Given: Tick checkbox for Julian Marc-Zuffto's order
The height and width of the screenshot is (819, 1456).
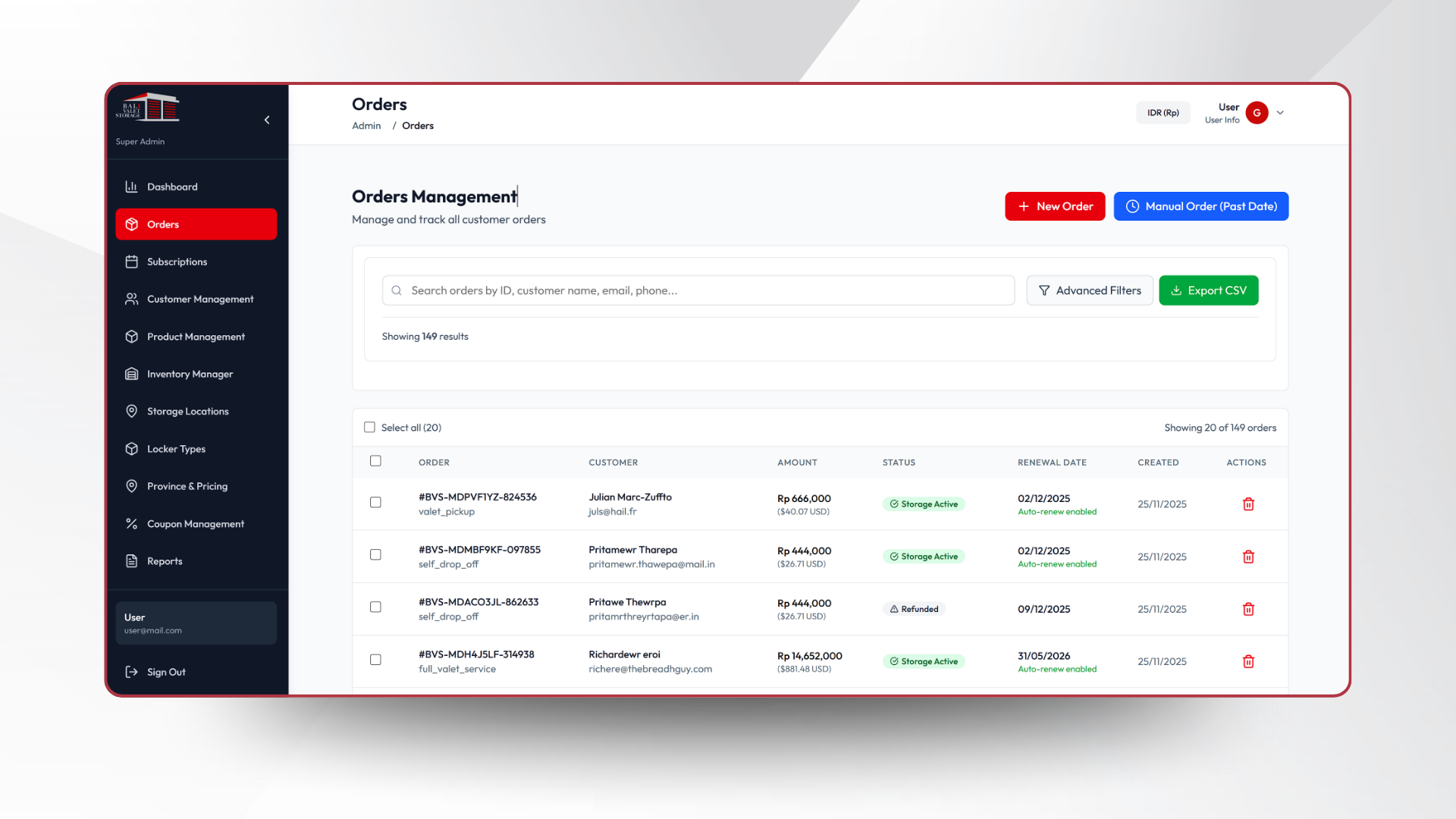Looking at the screenshot, I should 375,502.
